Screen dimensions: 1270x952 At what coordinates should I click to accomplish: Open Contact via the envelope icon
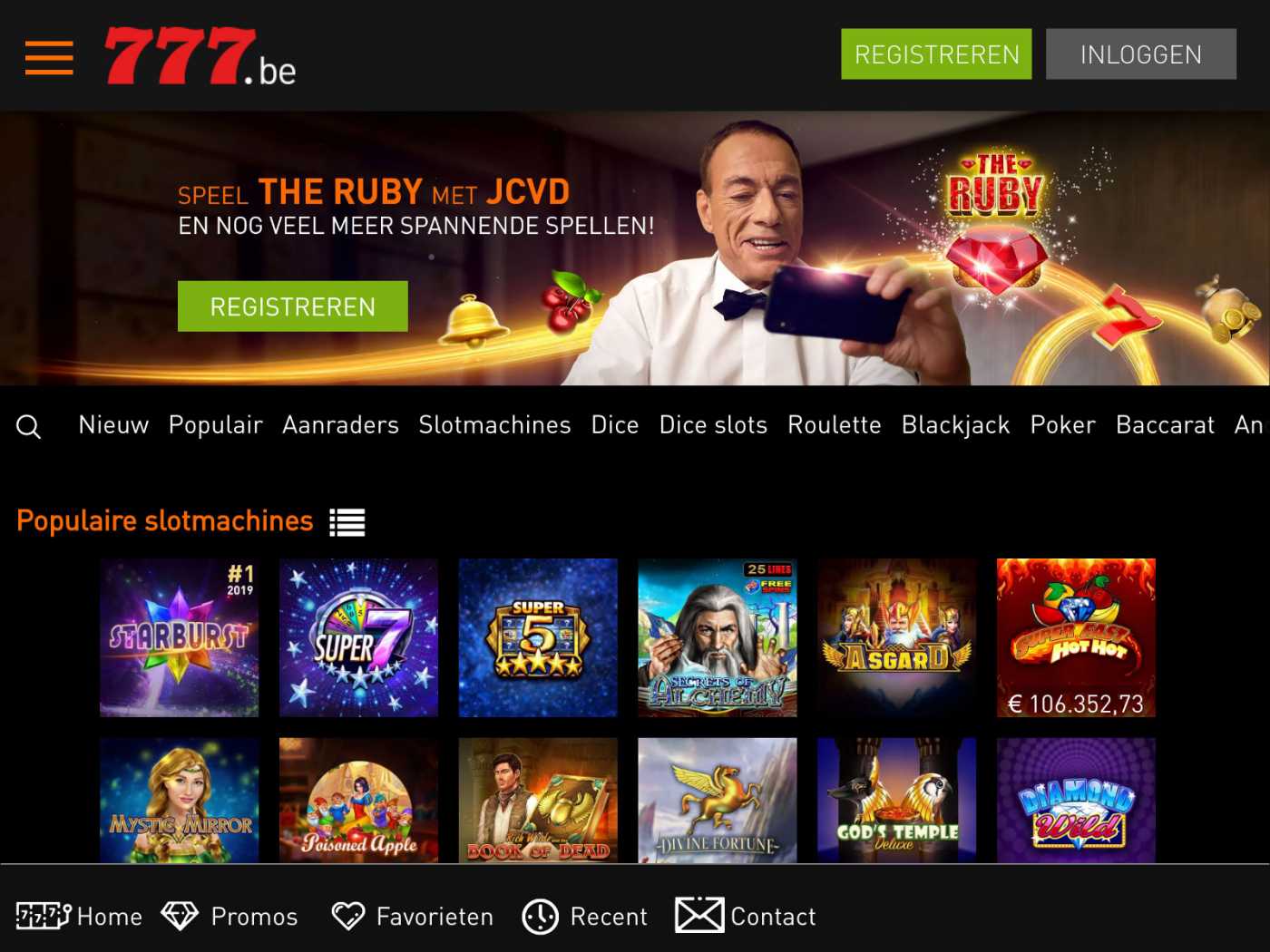click(x=746, y=916)
